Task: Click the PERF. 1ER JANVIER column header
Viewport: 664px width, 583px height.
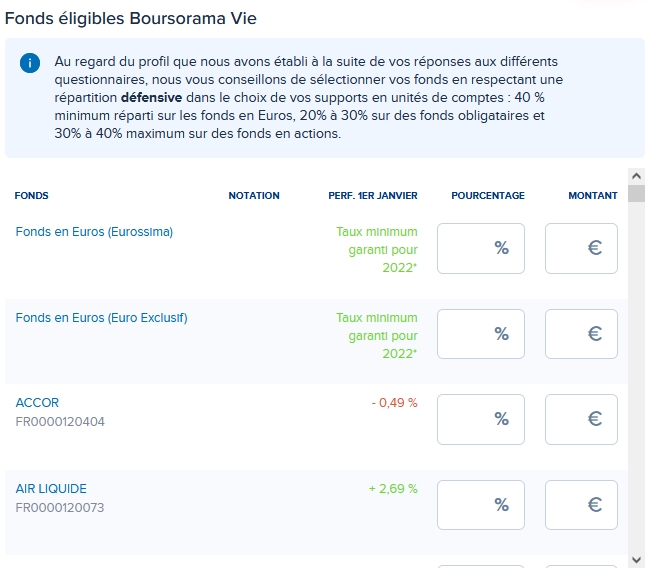Action: [373, 196]
